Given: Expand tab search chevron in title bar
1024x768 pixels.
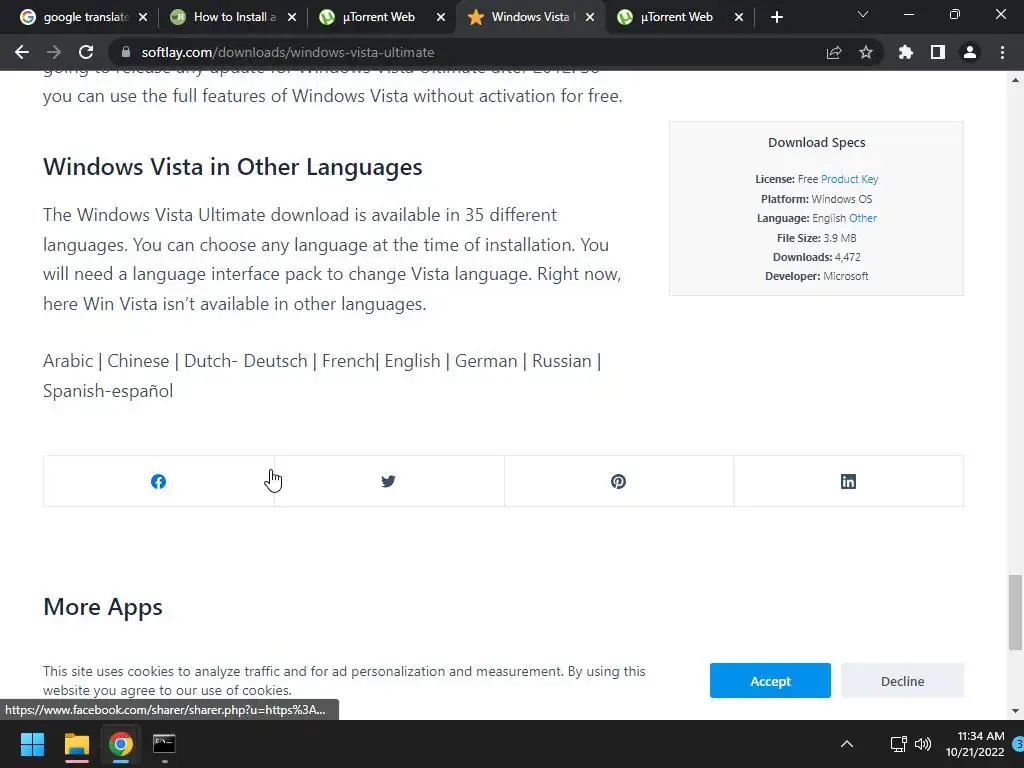Looking at the screenshot, I should [x=863, y=14].
